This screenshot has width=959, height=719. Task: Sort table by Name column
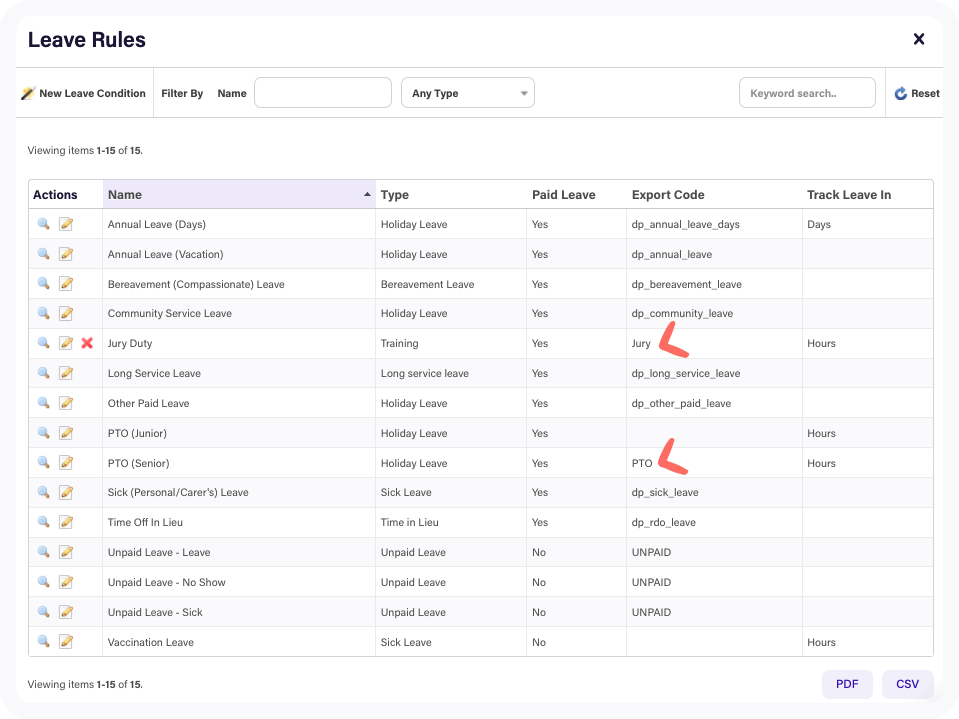[x=239, y=194]
